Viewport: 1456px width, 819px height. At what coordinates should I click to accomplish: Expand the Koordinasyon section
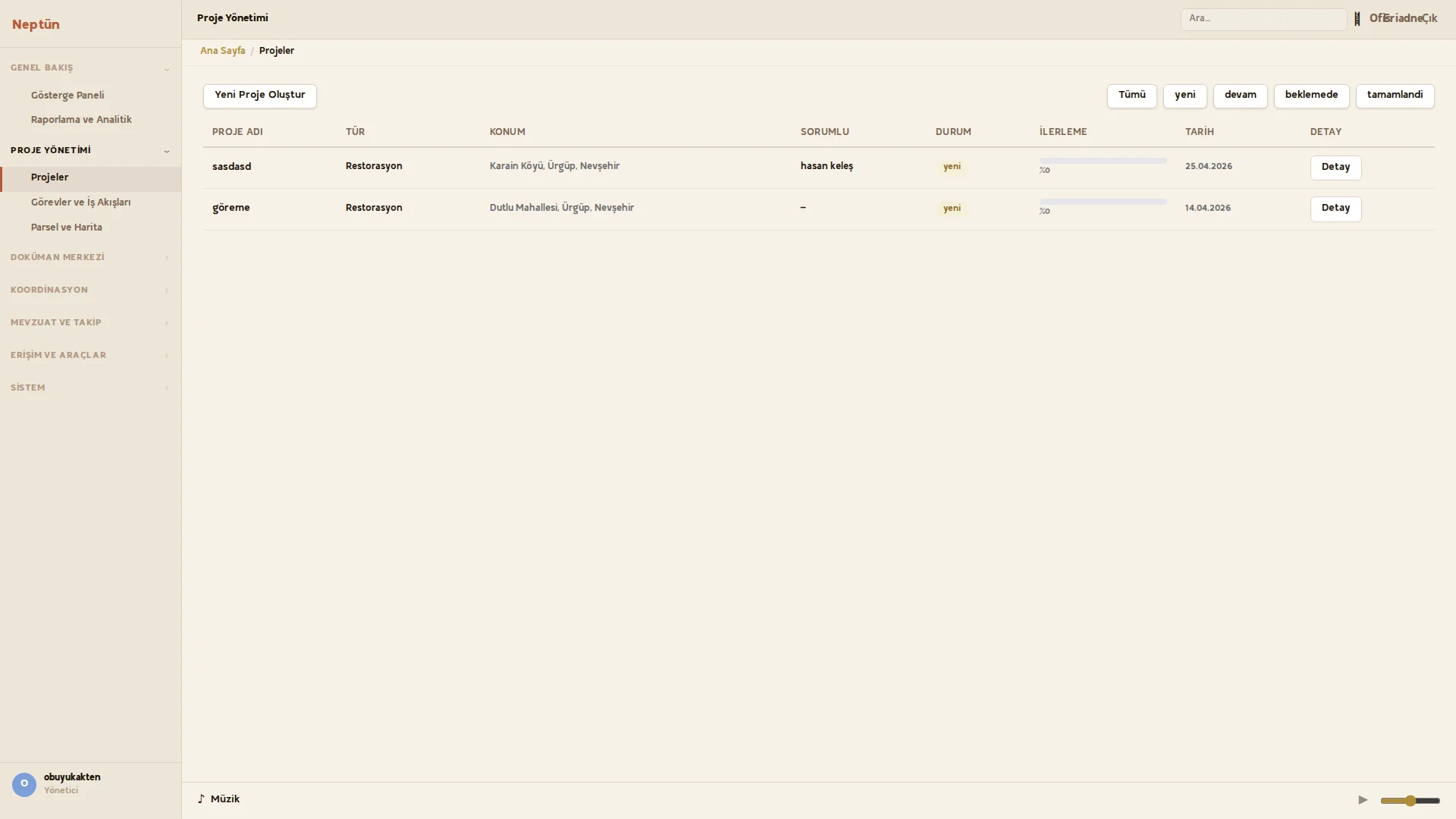[90, 290]
